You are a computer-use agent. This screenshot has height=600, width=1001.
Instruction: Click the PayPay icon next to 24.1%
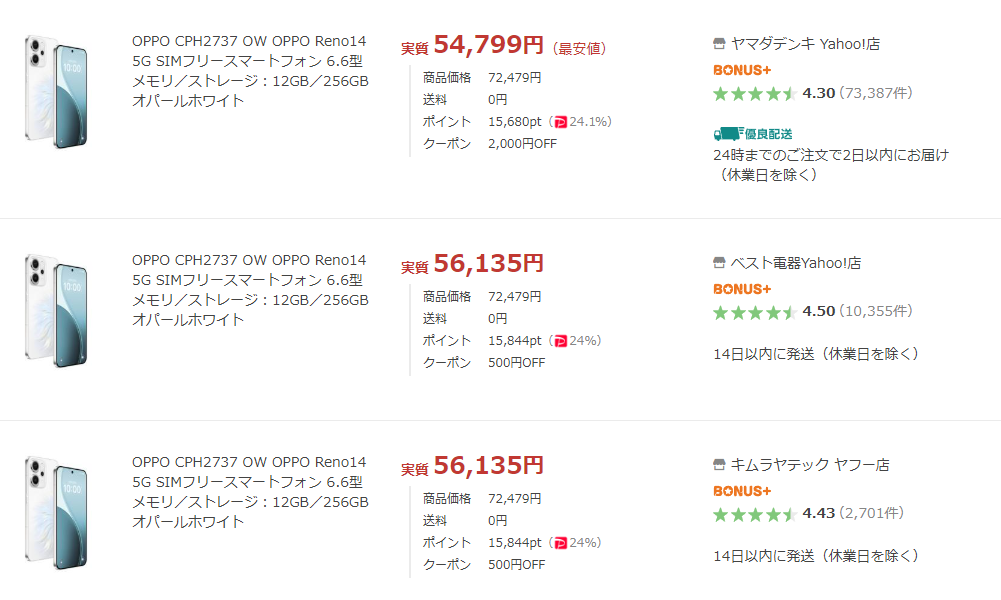tap(559, 122)
